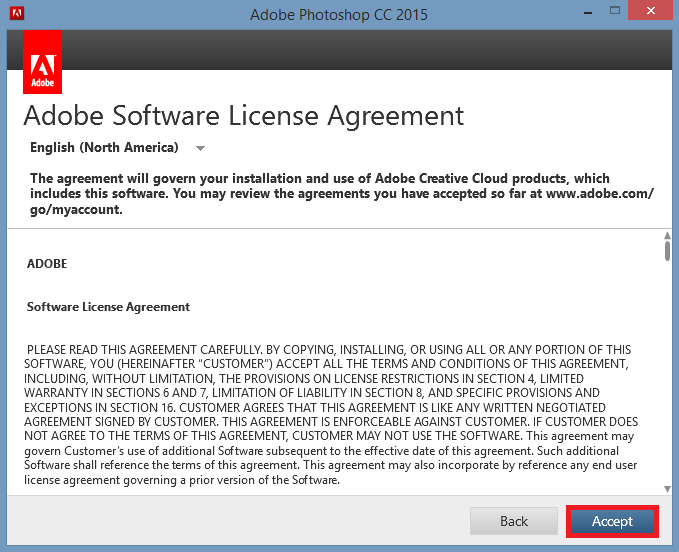Click the bold 'Software License Agreement' subheading
This screenshot has height=552, width=679.
[x=108, y=307]
